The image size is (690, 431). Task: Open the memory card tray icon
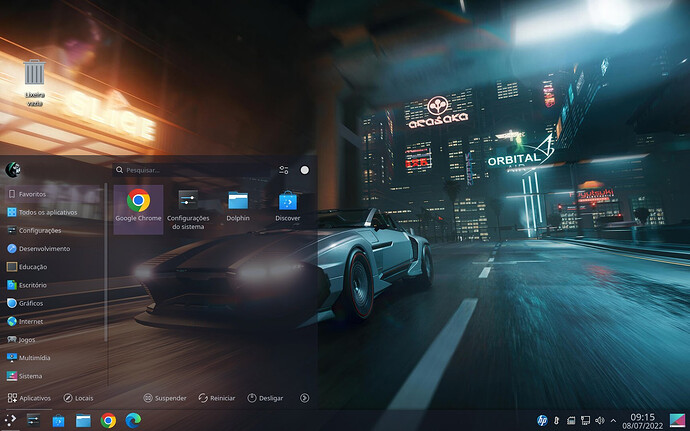pos(571,421)
